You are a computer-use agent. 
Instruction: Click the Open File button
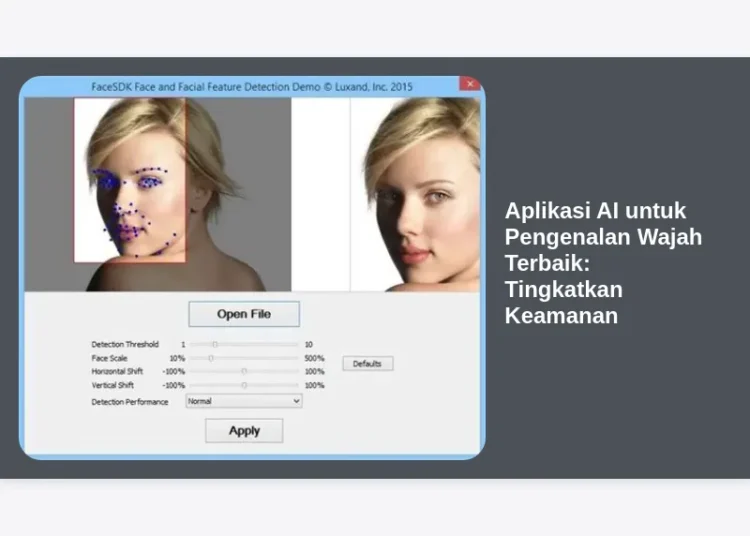coord(244,314)
